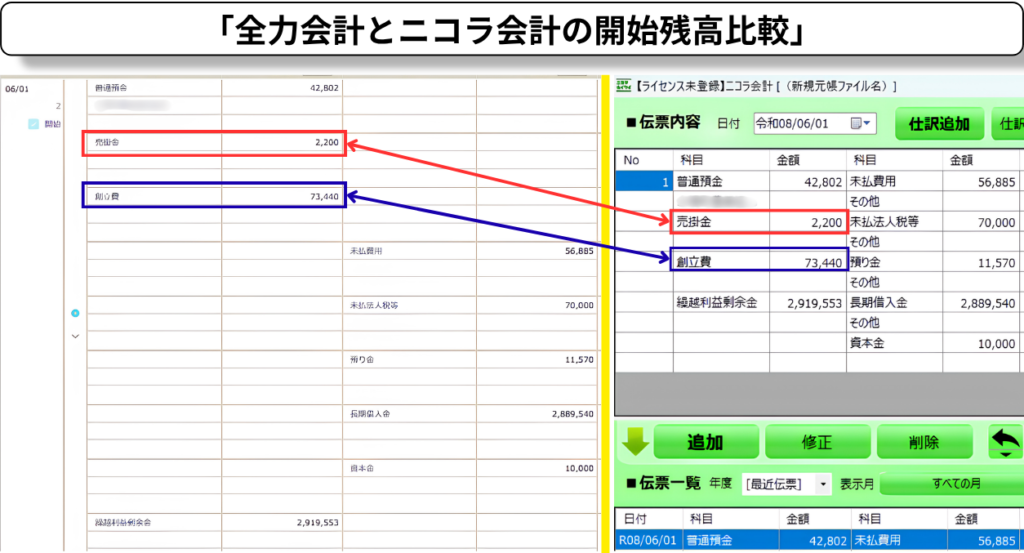Click 繰越利益剰余金 cell in Nikora table

(x=721, y=303)
